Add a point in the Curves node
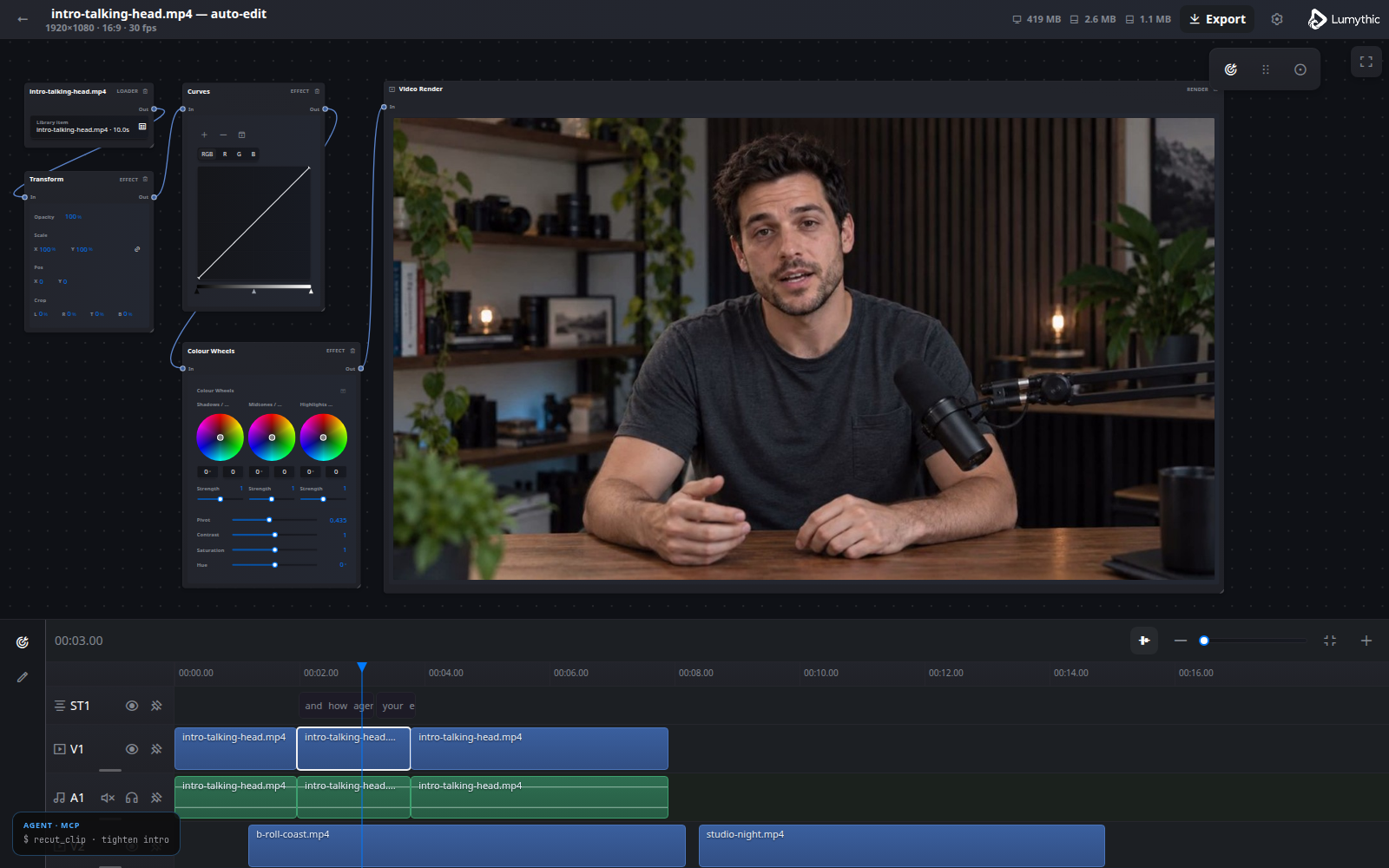 pyautogui.click(x=205, y=135)
